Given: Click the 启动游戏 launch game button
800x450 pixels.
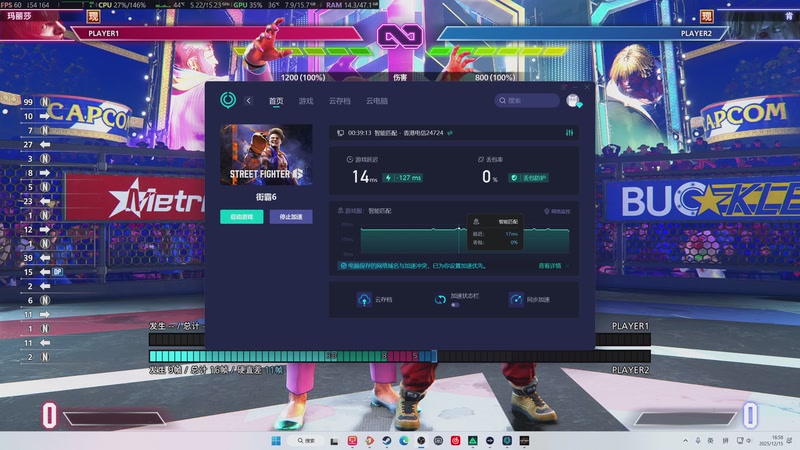Looking at the screenshot, I should (242, 217).
